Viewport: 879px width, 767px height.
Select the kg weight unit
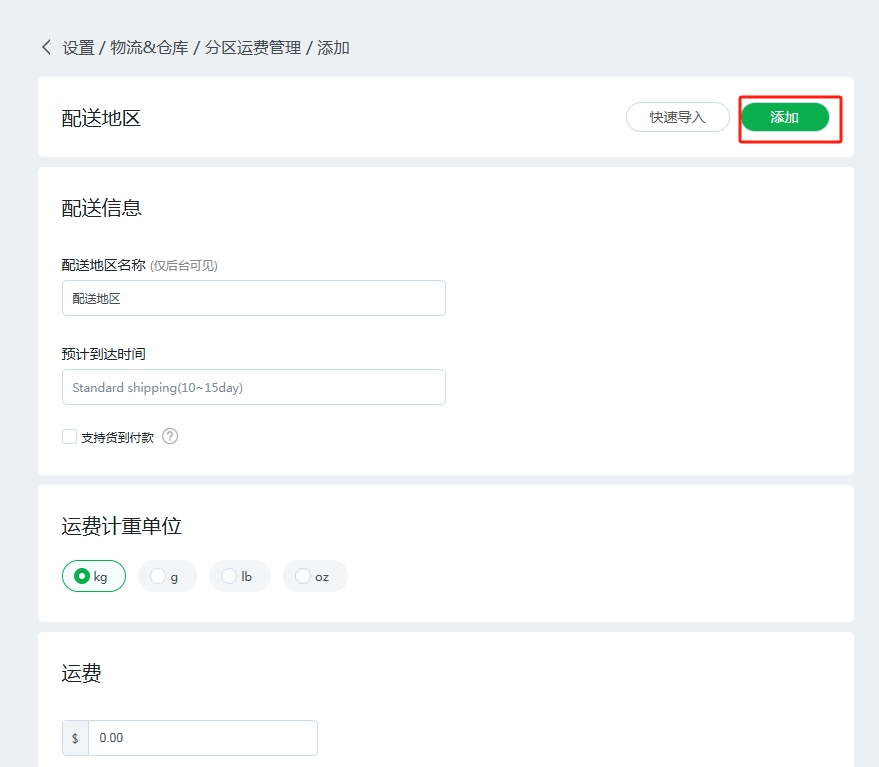point(94,576)
